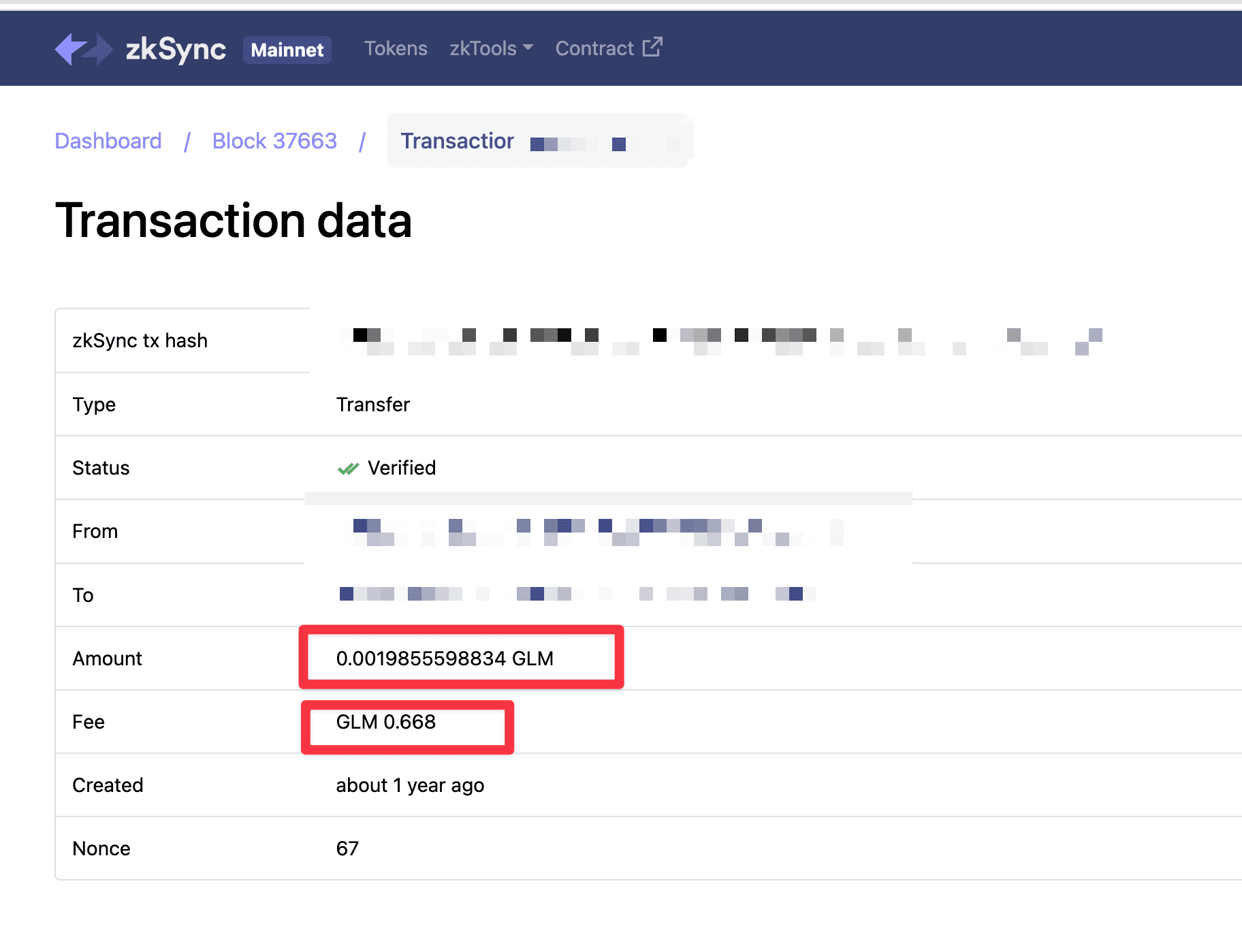Open the Contract link

[x=594, y=48]
